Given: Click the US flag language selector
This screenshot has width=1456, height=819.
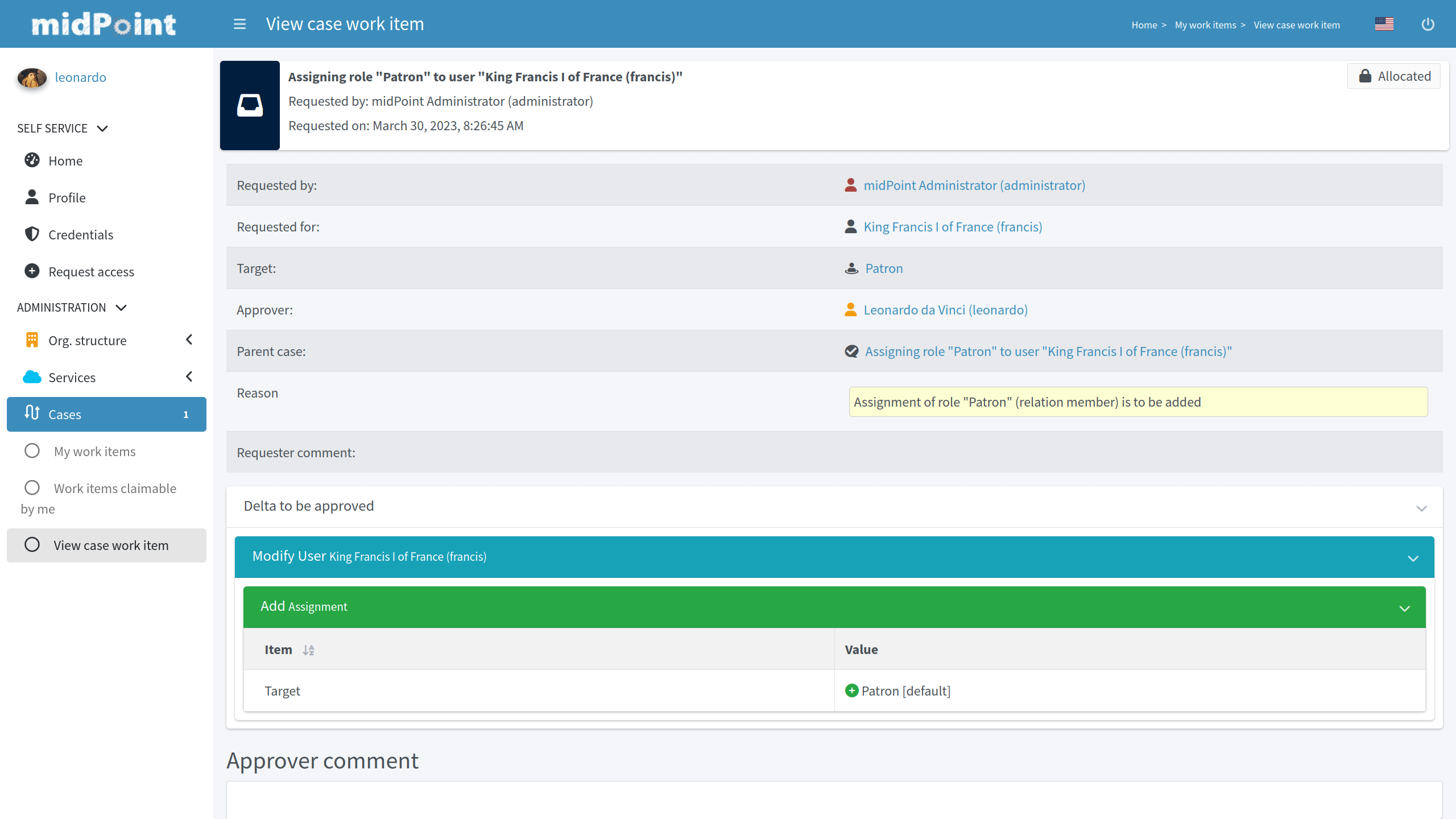Looking at the screenshot, I should (x=1384, y=24).
